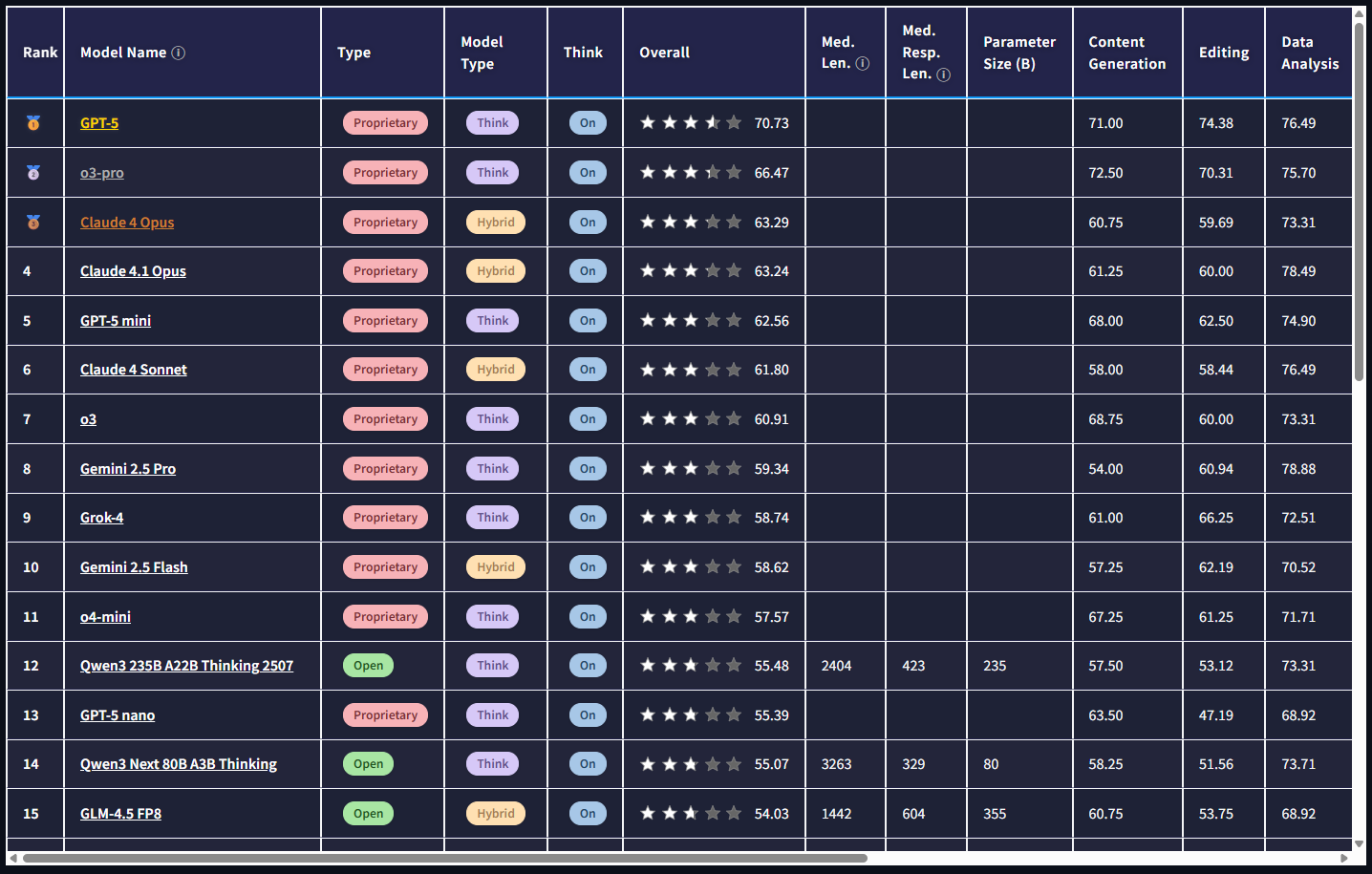Viewport: 1372px width, 874px height.
Task: Toggle Think On for Claude 4.1 Opus
Action: (x=588, y=271)
